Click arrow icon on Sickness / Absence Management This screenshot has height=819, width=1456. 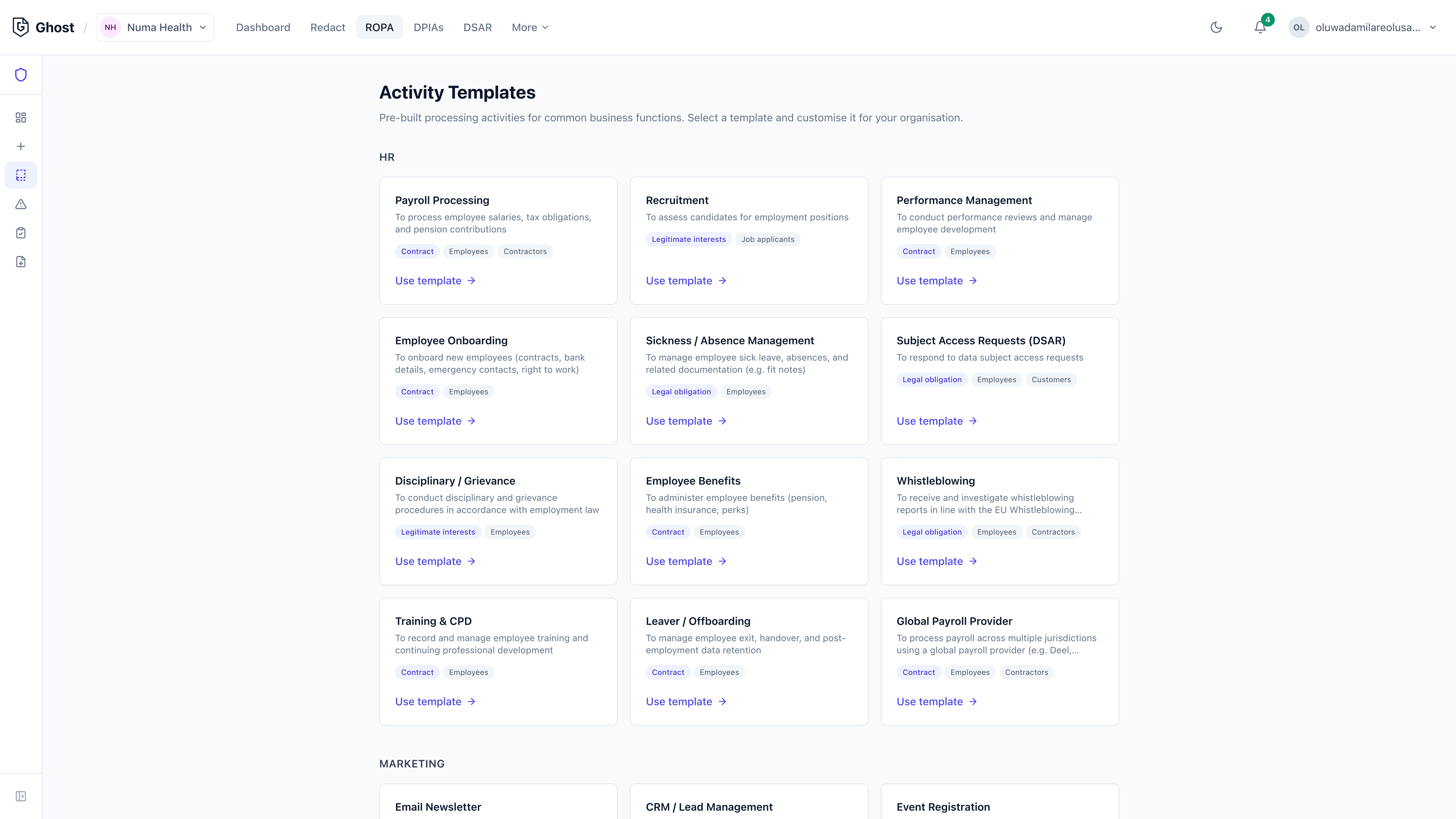click(x=722, y=421)
